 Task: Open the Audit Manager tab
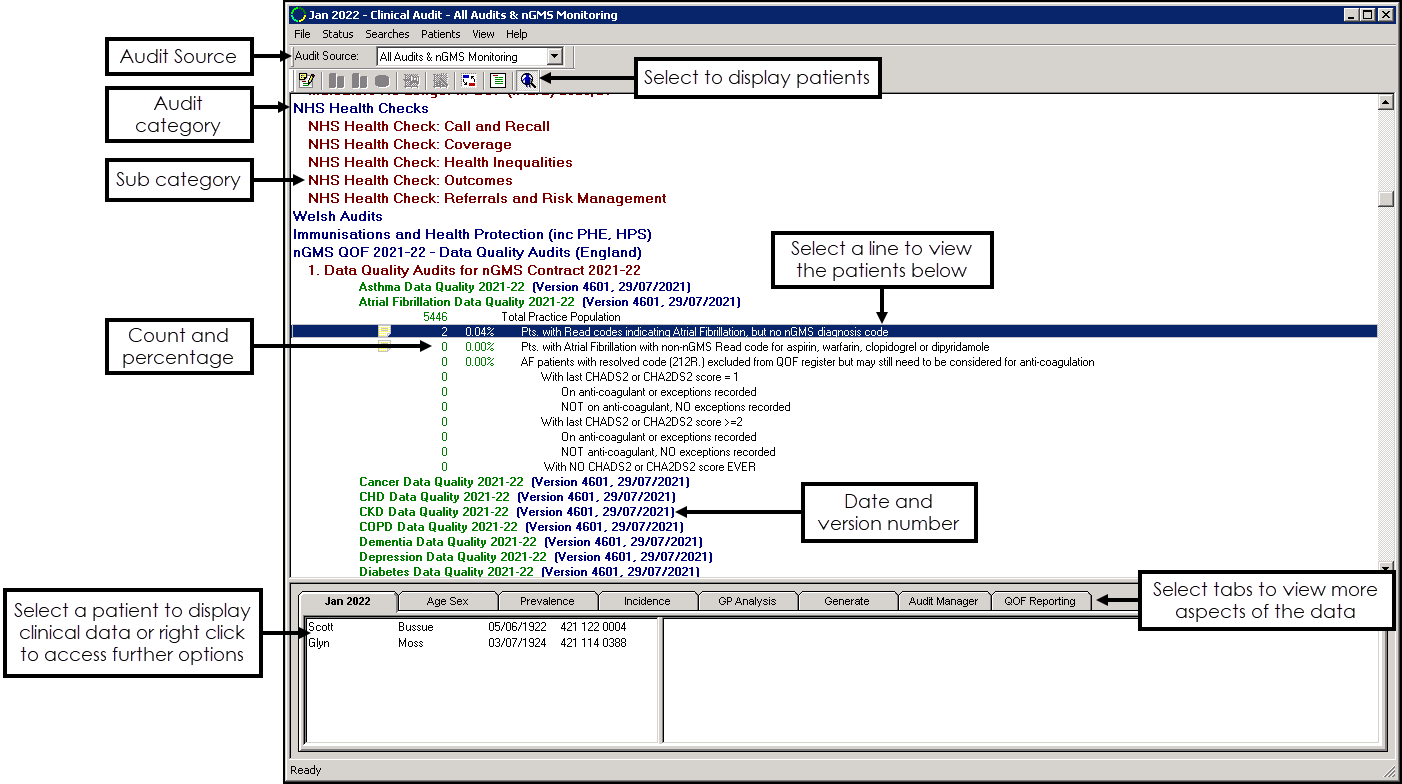[943, 601]
